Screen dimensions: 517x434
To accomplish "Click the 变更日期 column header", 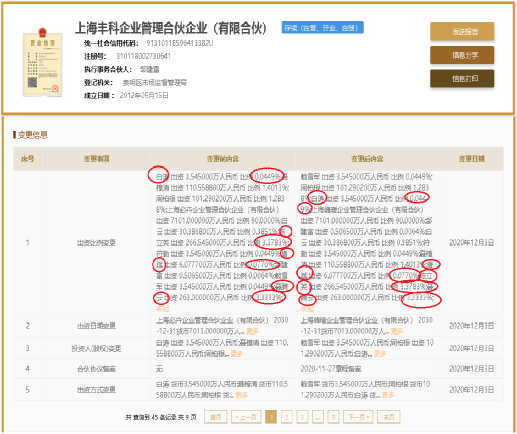I will point(472,159).
